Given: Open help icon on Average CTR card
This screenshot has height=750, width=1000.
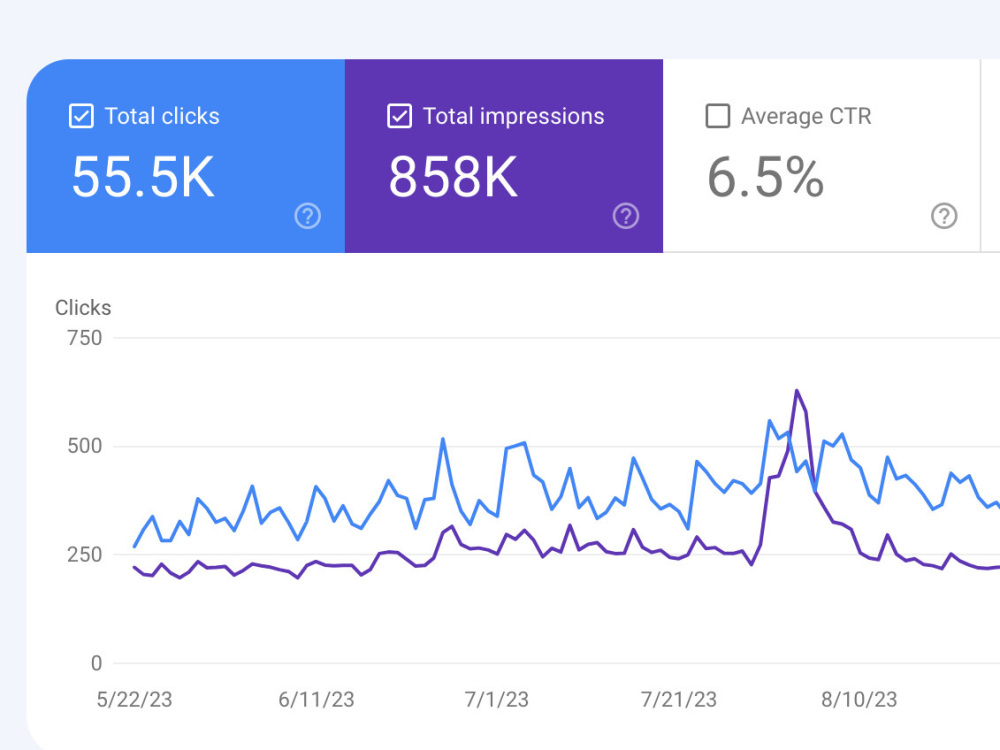Looking at the screenshot, I should (944, 216).
